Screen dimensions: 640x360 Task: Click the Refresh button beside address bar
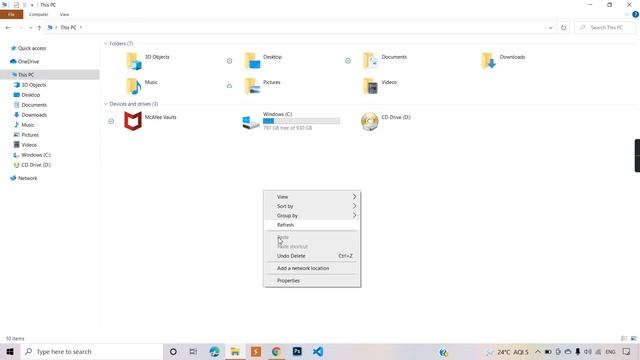pos(563,27)
